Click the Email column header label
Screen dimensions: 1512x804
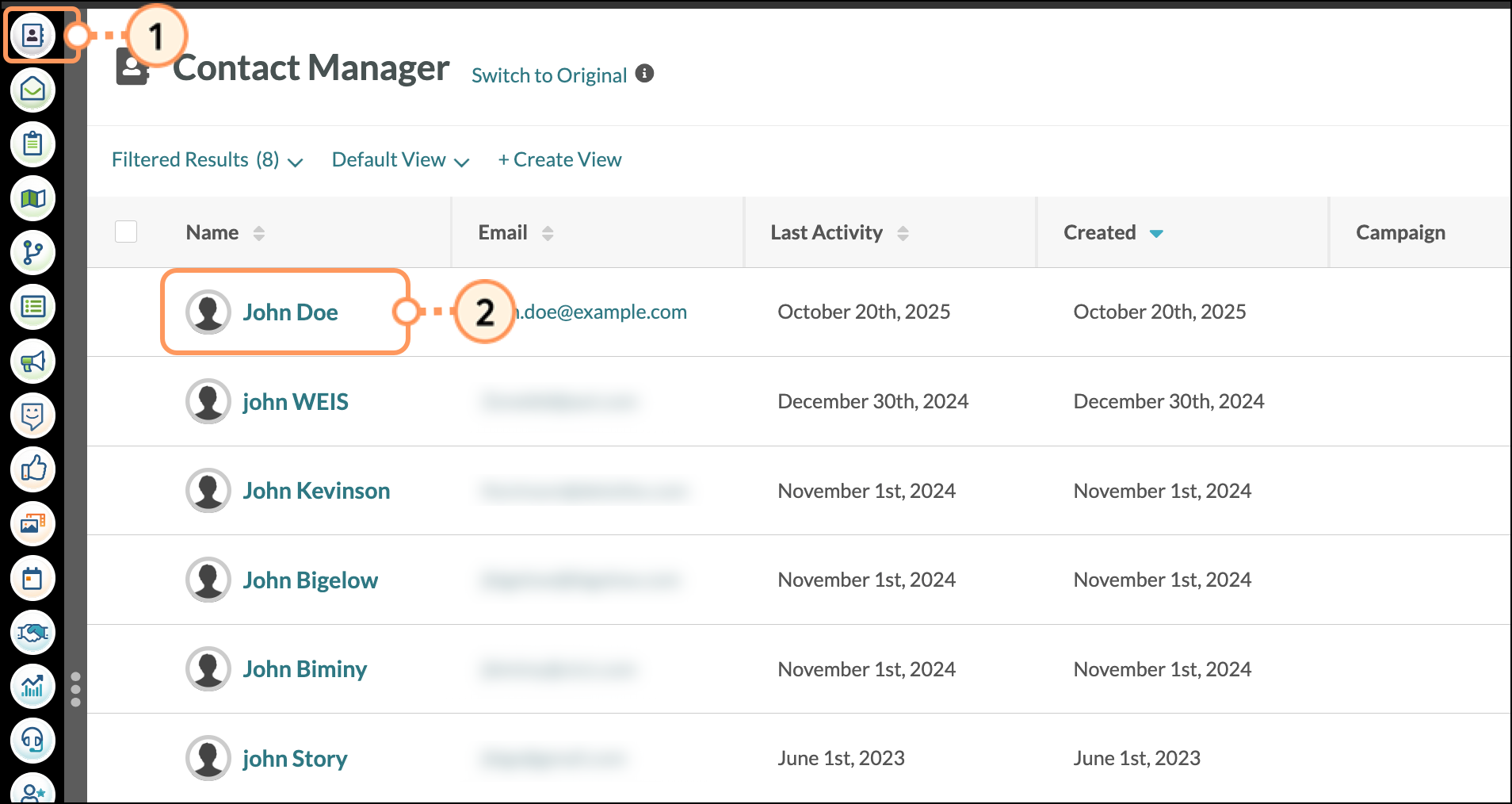pyautogui.click(x=502, y=232)
